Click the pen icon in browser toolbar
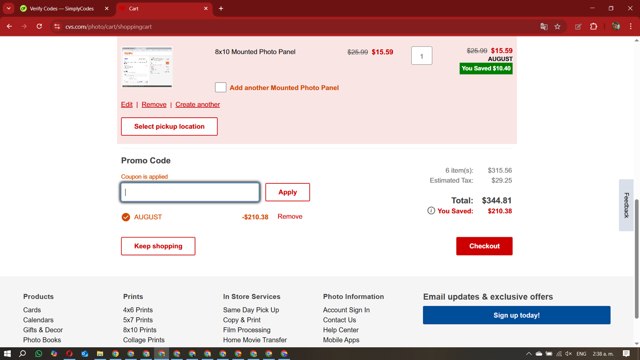Screen dimensions: 640x360 [578, 27]
